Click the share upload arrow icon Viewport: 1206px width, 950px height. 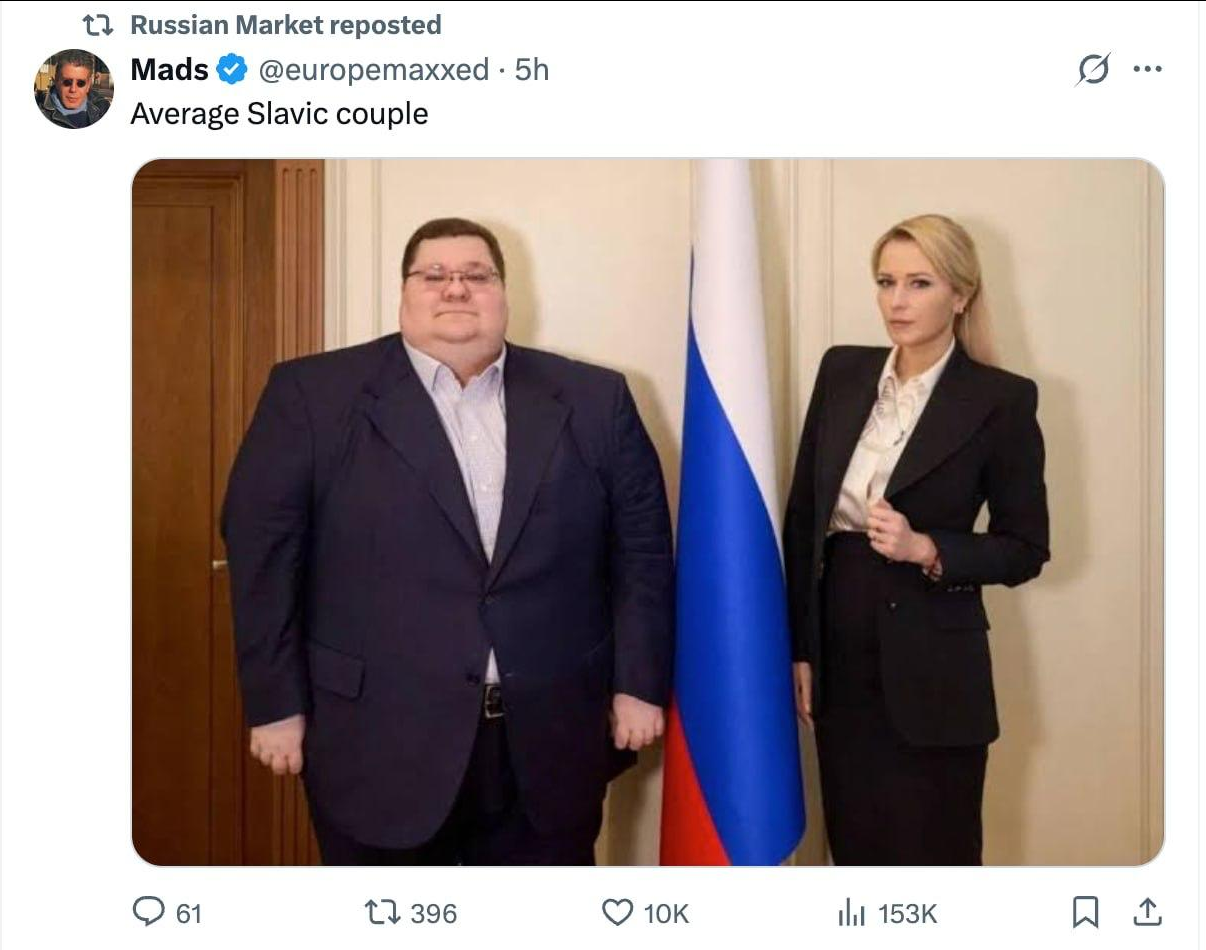(1147, 911)
